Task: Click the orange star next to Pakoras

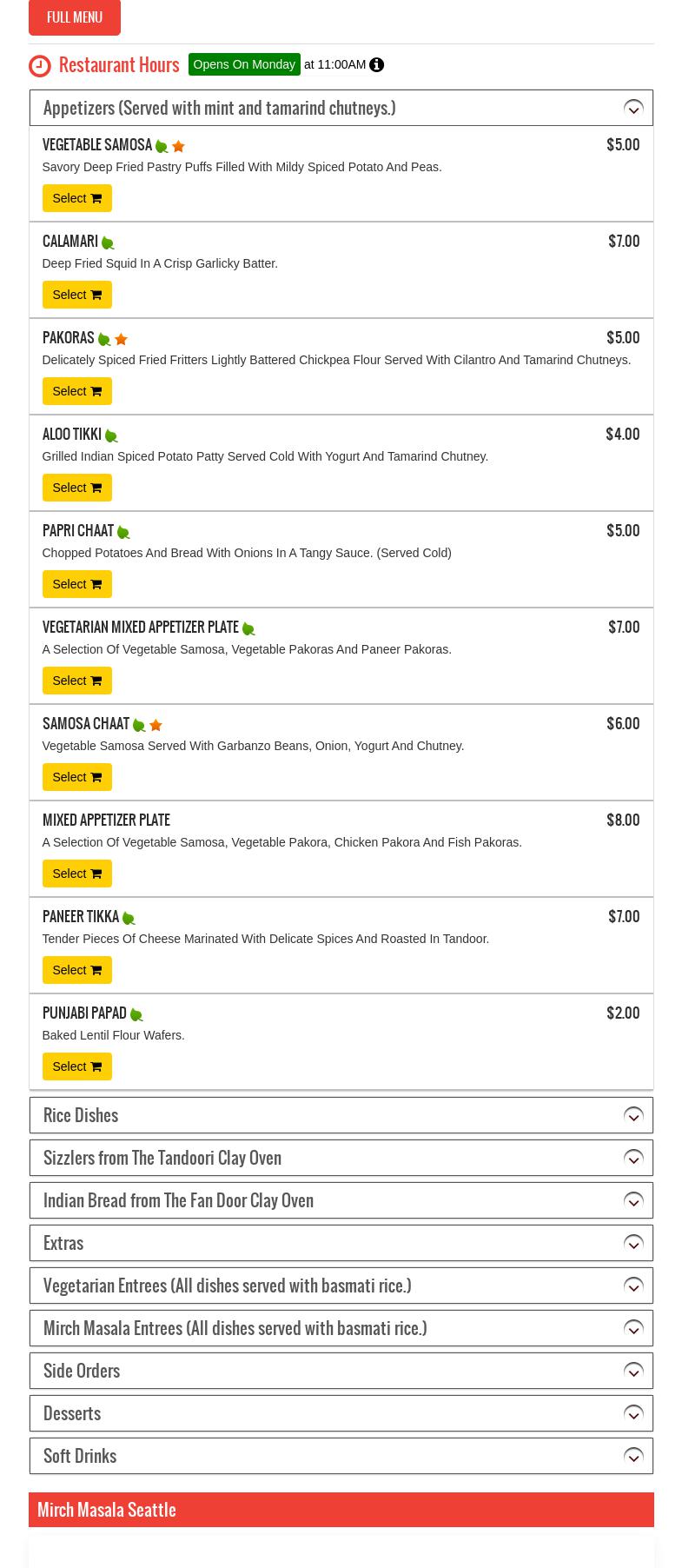Action: tap(121, 340)
